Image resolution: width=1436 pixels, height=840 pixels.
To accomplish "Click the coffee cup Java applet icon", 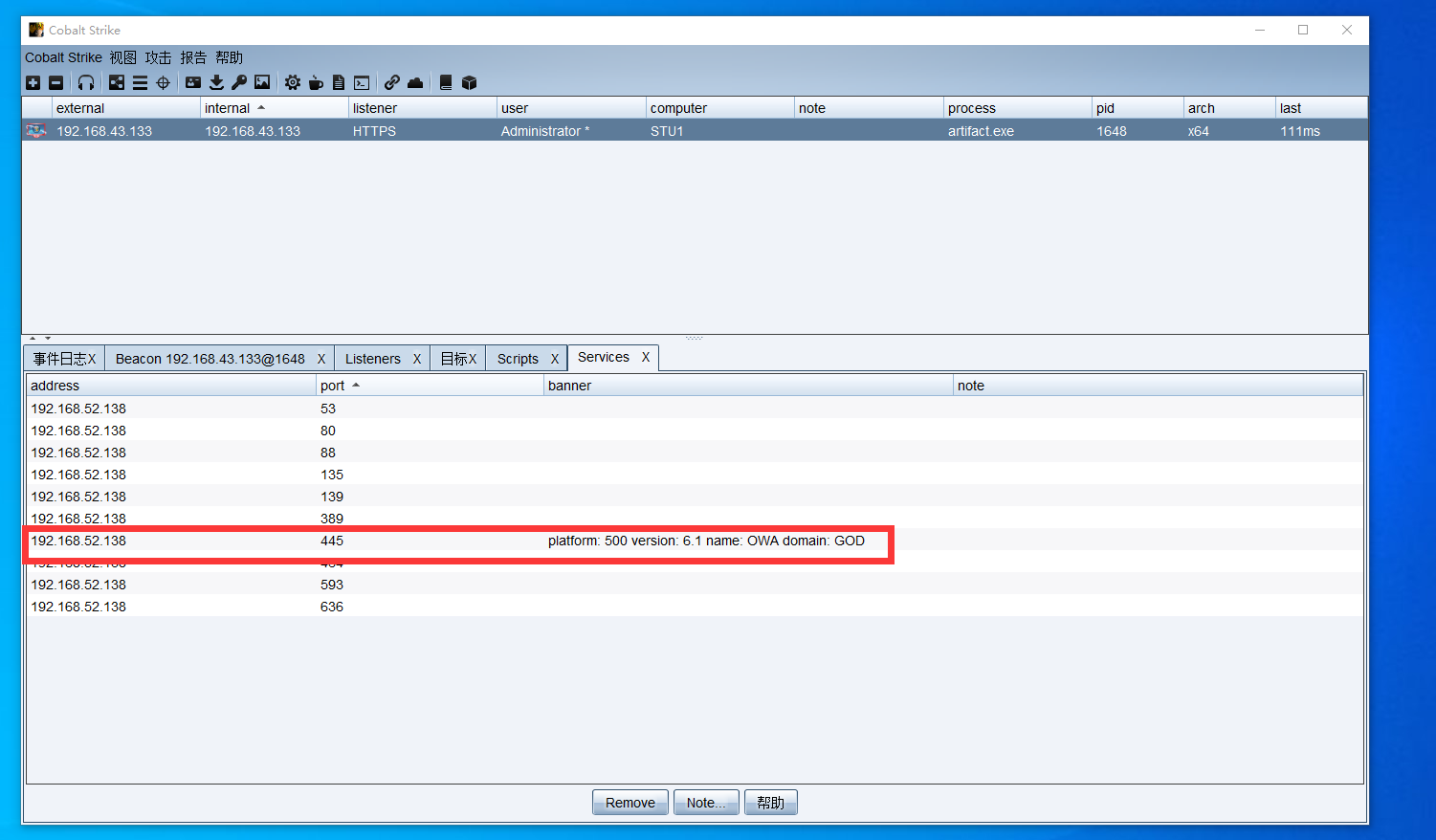I will click(x=316, y=82).
